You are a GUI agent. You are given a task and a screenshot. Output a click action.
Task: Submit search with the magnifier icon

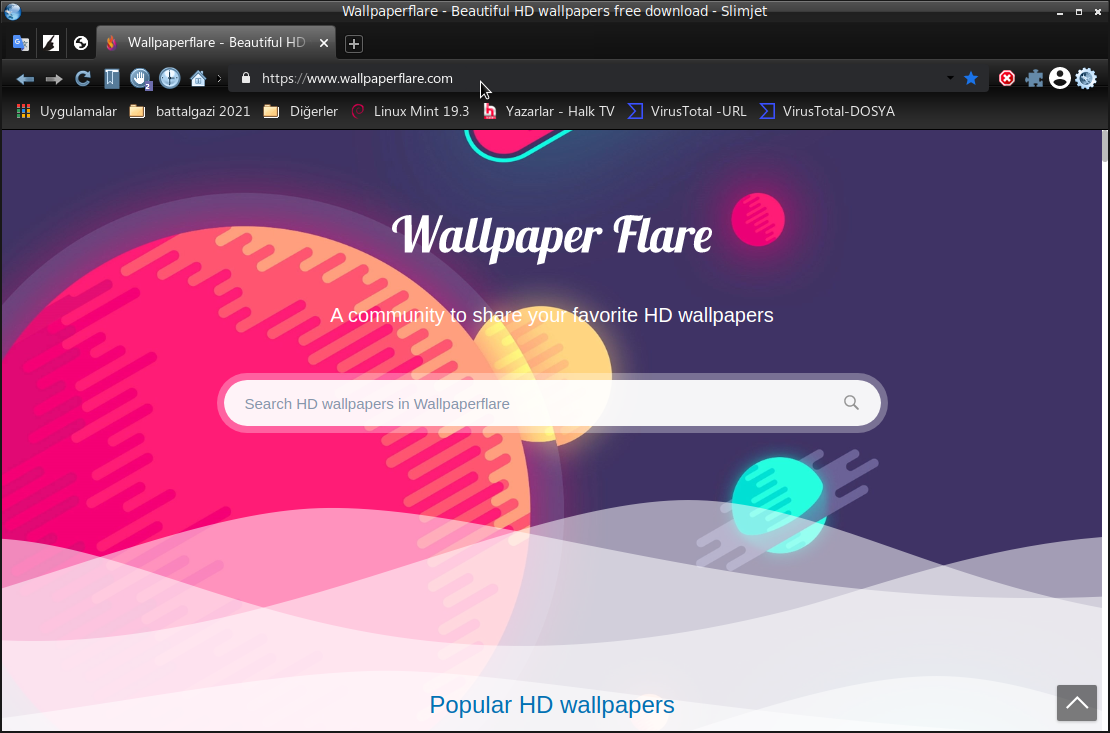coord(852,403)
